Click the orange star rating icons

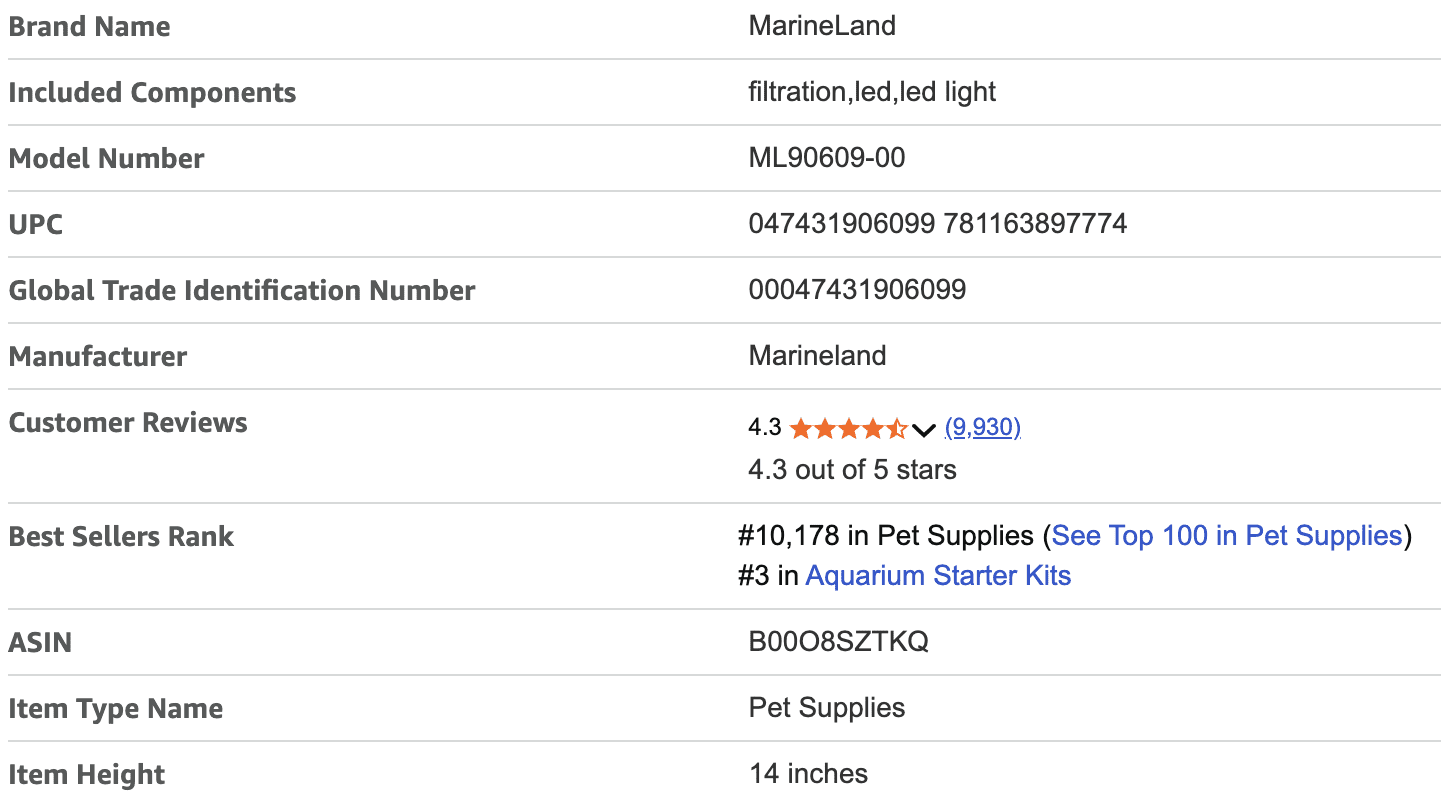(847, 429)
